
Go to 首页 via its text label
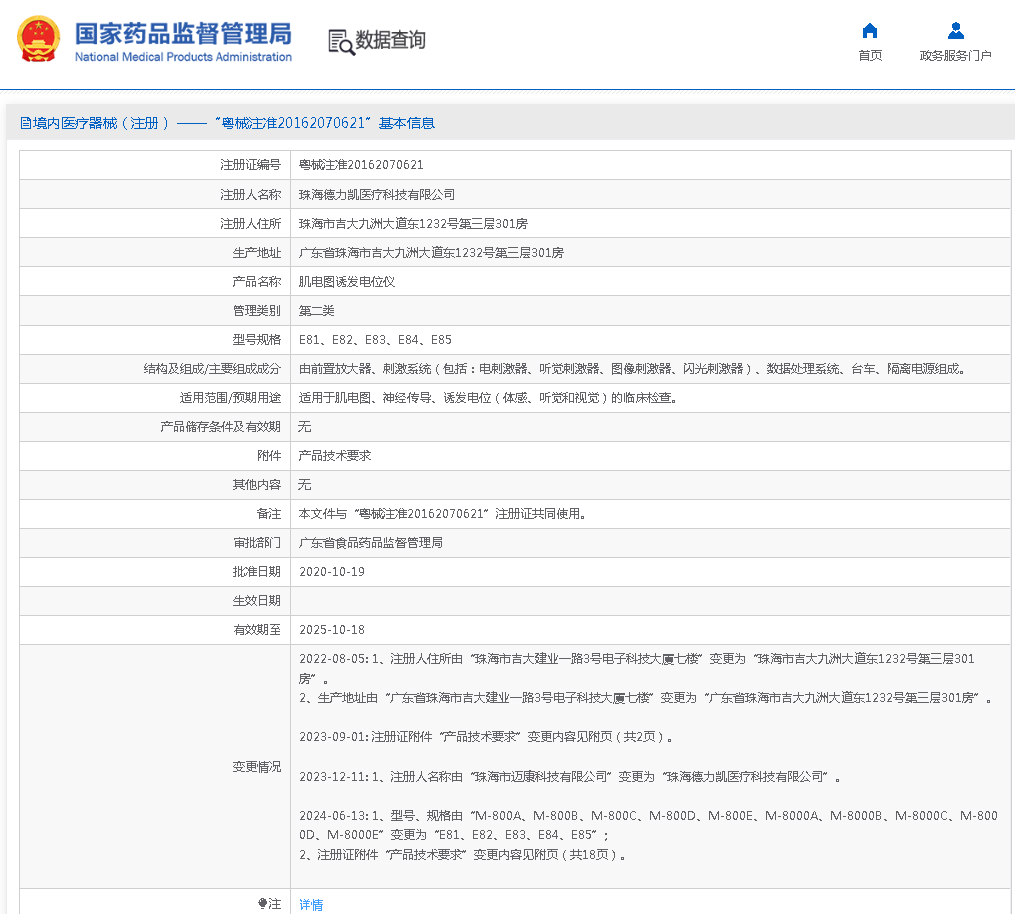[x=870, y=56]
